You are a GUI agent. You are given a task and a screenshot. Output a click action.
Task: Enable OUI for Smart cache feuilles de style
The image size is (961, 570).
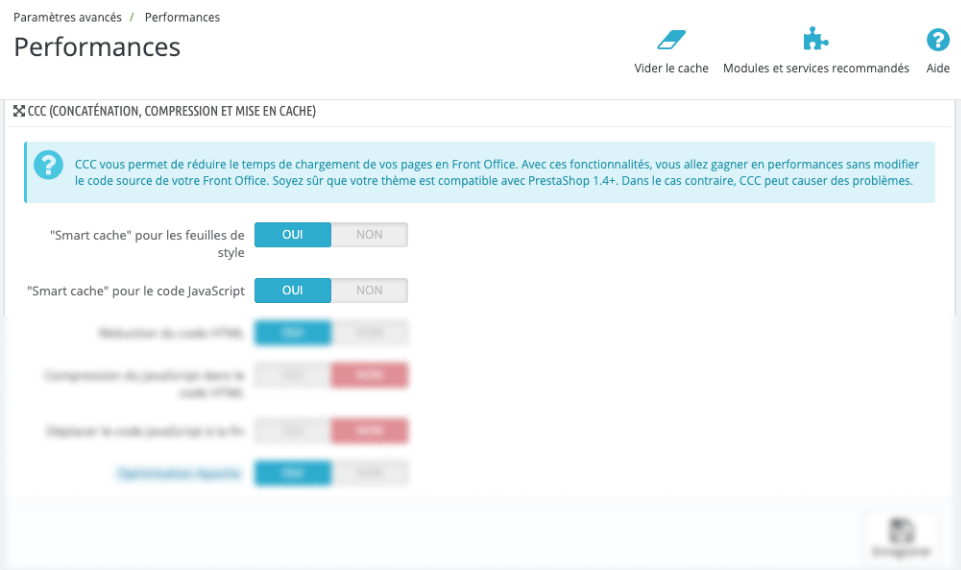point(292,235)
